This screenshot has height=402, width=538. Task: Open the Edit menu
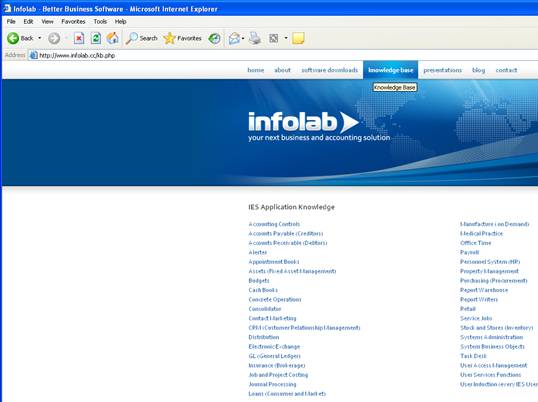click(x=28, y=22)
